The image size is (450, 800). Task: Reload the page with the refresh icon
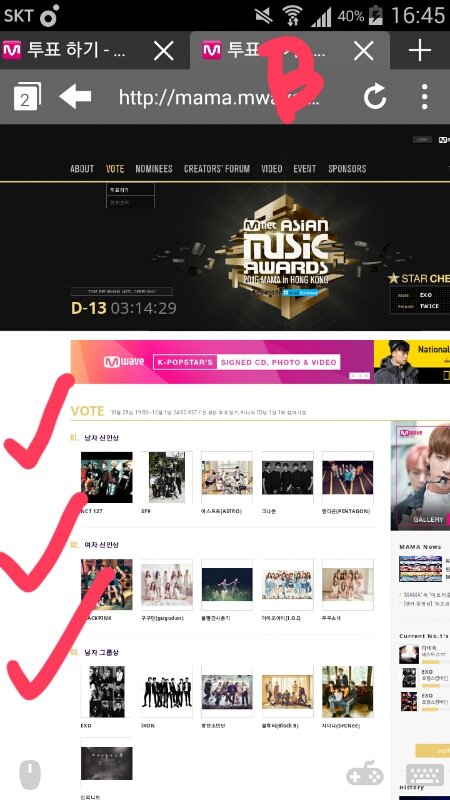pyautogui.click(x=375, y=96)
